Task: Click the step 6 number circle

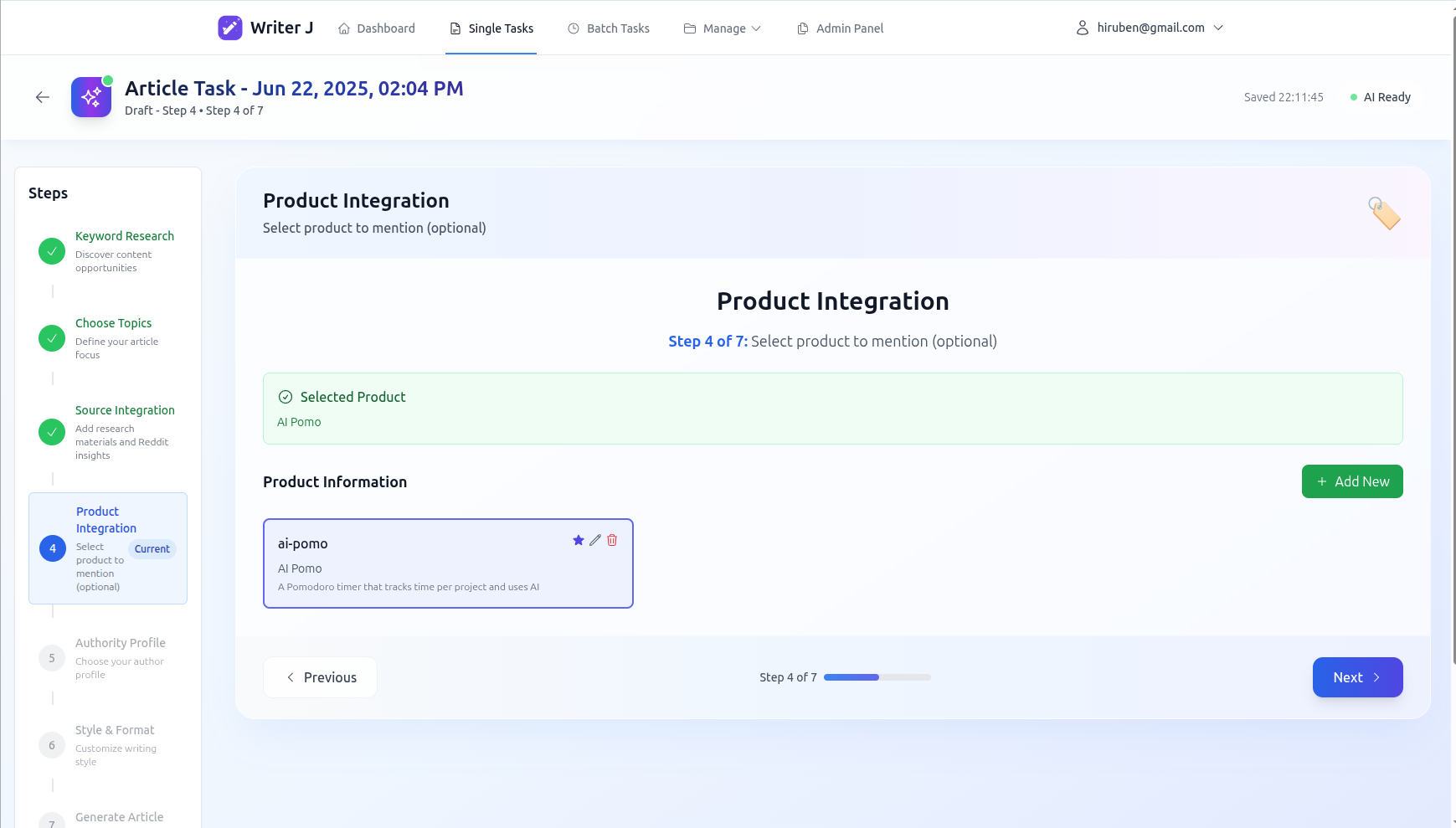Action: click(x=52, y=745)
